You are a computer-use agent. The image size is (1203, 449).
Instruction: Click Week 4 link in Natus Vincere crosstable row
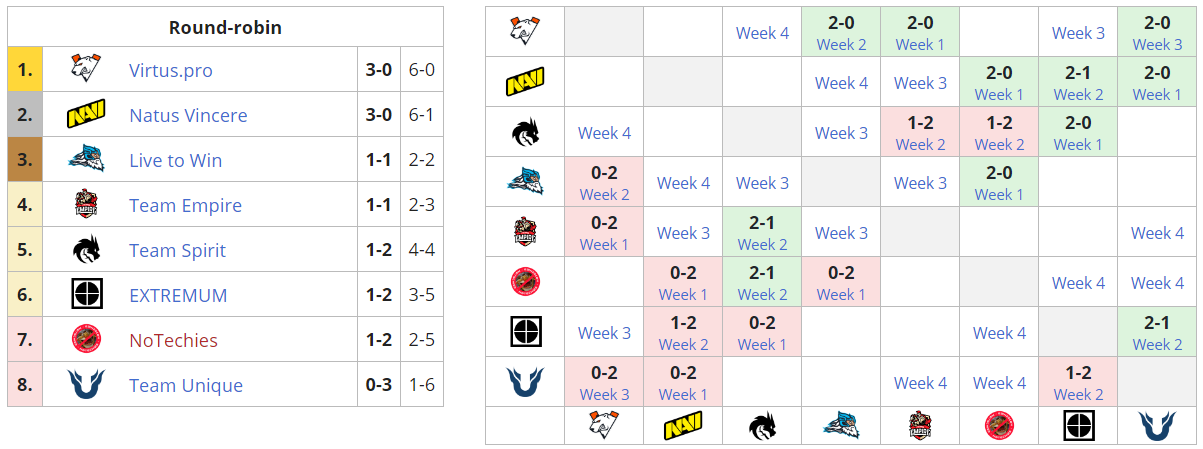pos(841,83)
